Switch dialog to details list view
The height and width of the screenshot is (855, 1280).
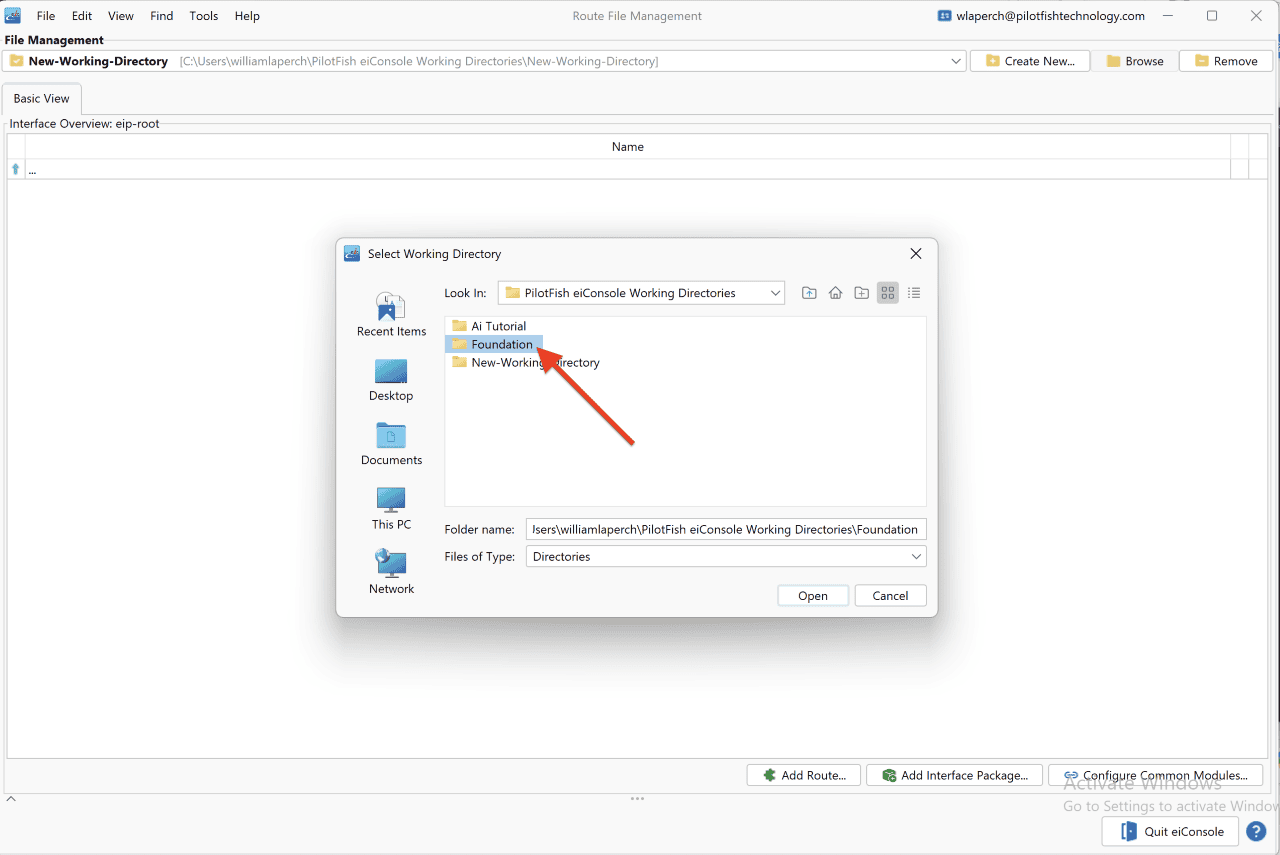pos(913,293)
